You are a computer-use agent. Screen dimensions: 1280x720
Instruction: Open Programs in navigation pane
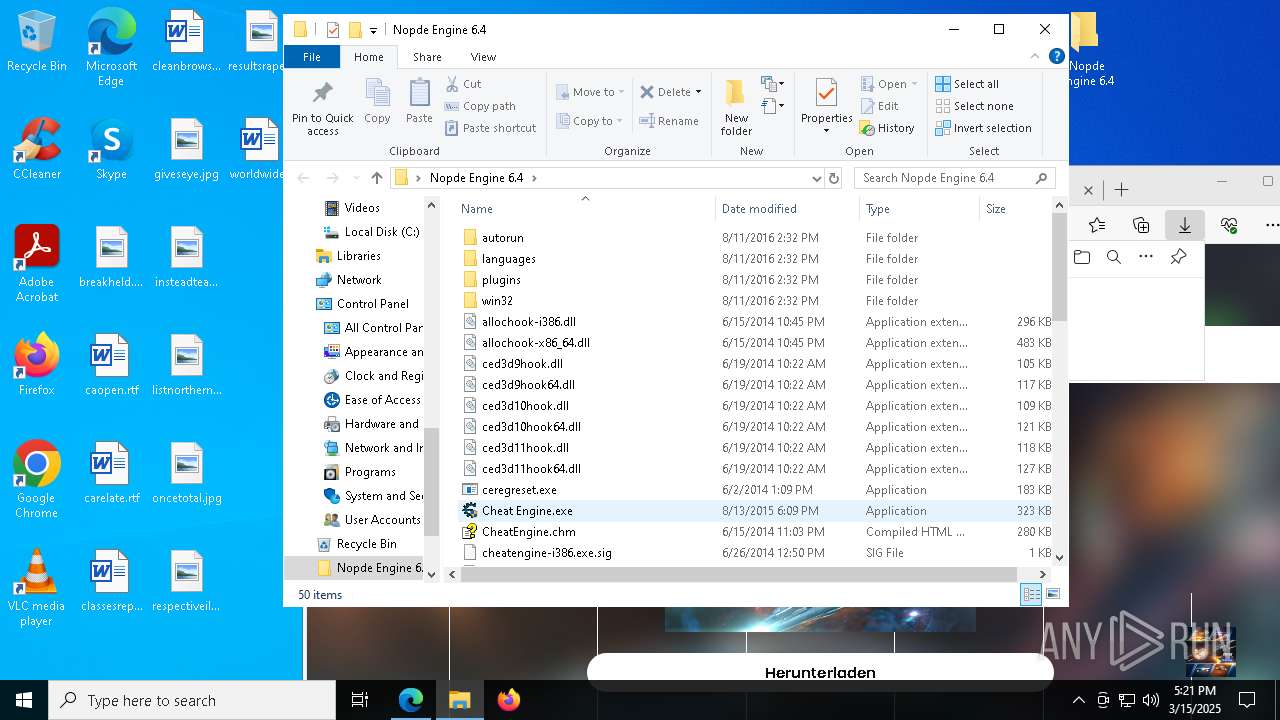click(x=370, y=472)
